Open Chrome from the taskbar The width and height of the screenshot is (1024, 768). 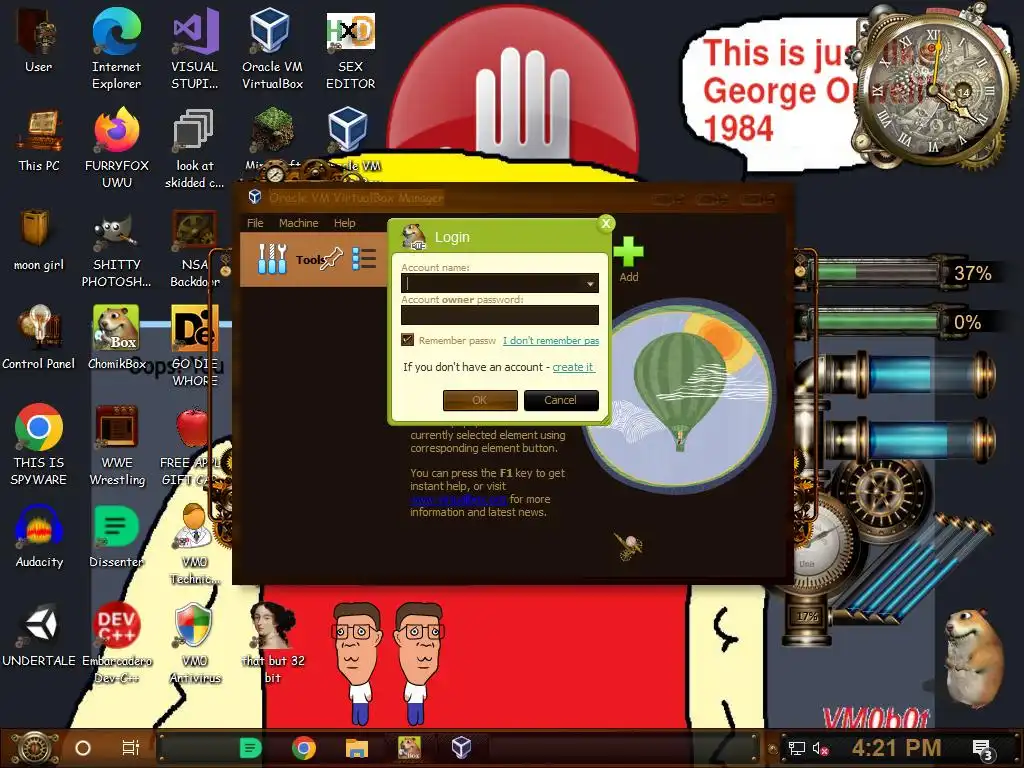[x=304, y=748]
